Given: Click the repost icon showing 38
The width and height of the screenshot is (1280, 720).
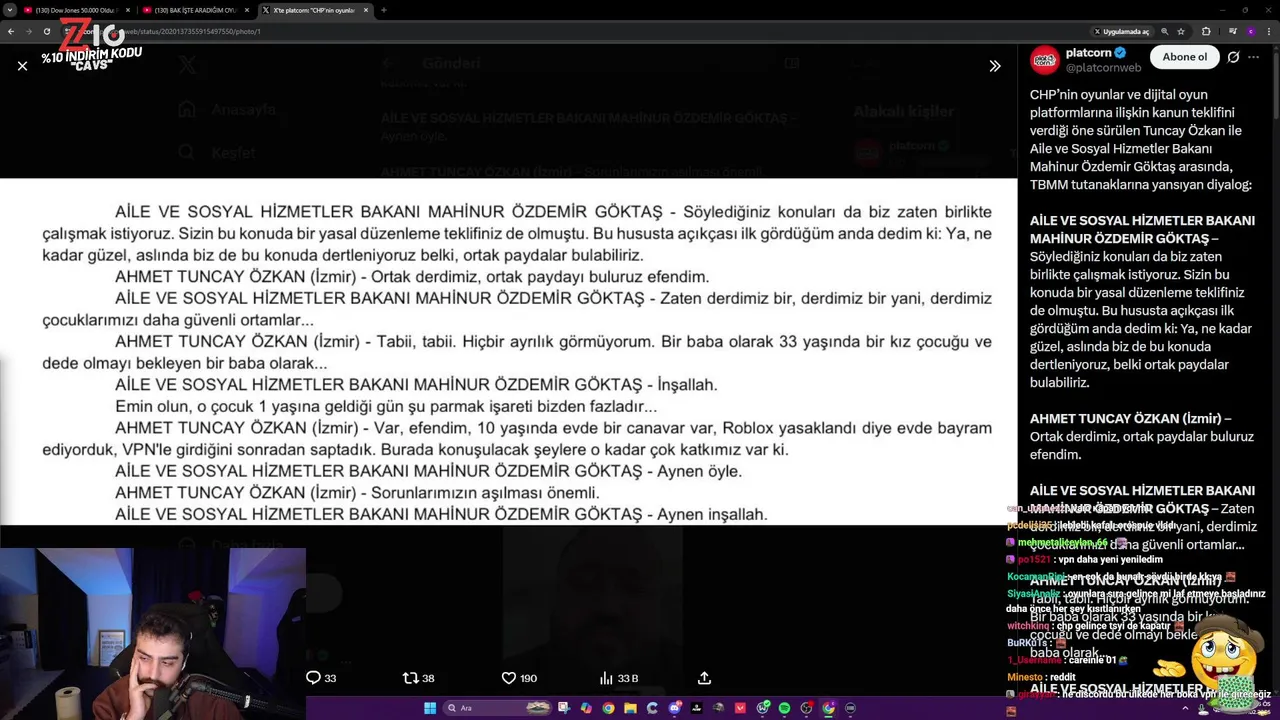Looking at the screenshot, I should [x=418, y=678].
